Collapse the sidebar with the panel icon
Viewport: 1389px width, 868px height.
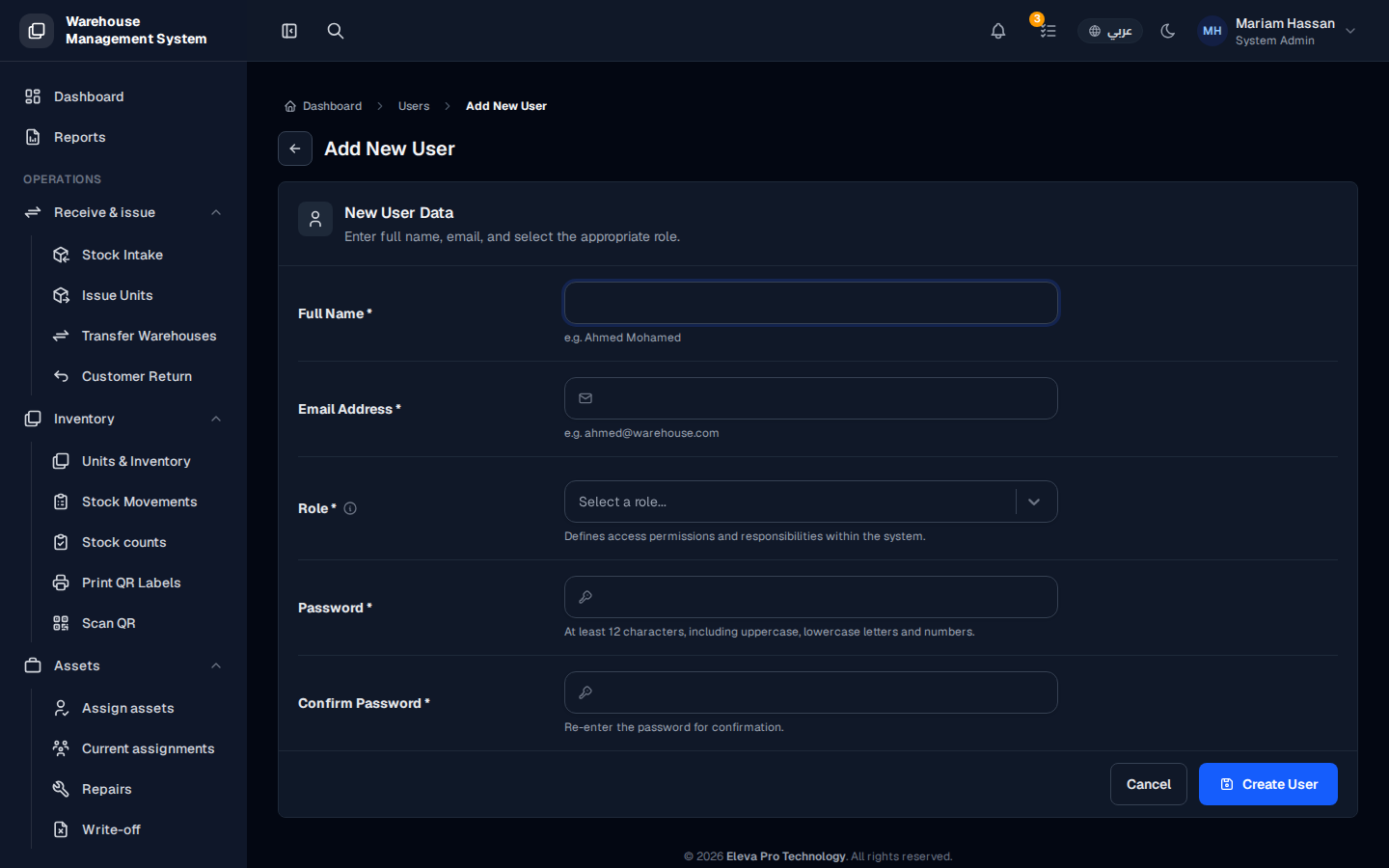[289, 31]
